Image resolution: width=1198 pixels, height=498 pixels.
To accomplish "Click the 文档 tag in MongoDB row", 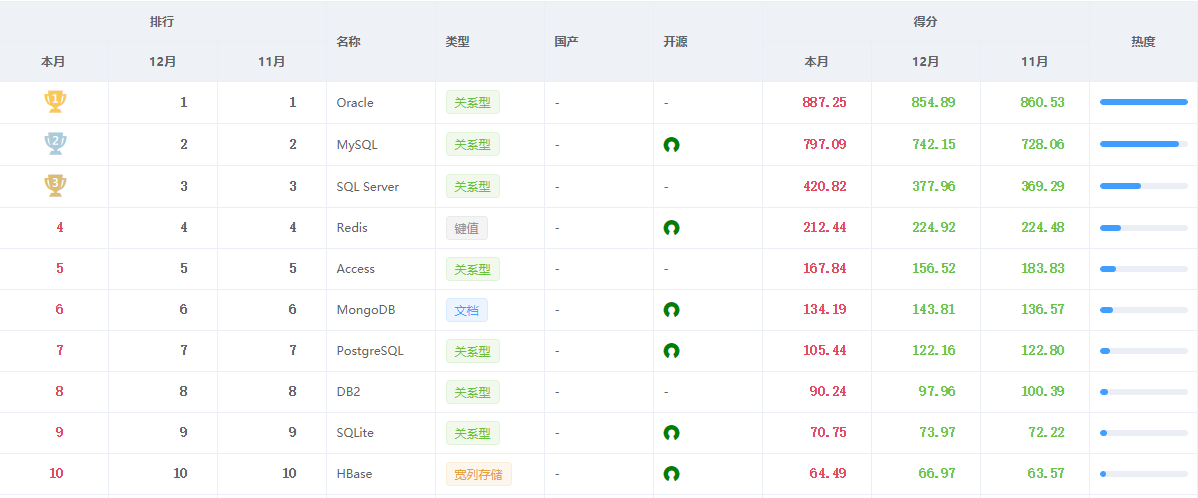I will 467,310.
